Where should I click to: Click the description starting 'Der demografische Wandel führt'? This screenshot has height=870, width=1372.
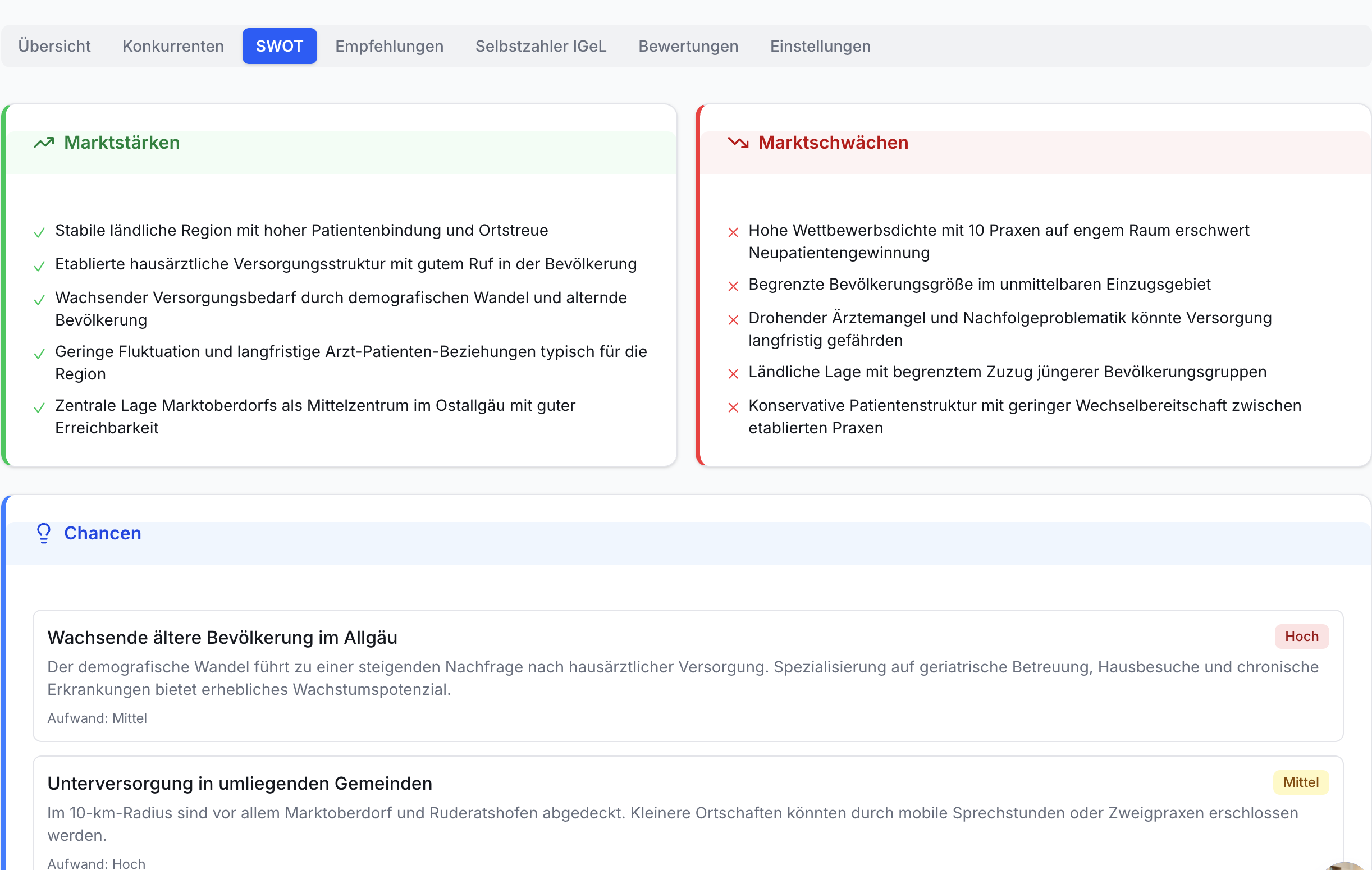click(x=683, y=678)
